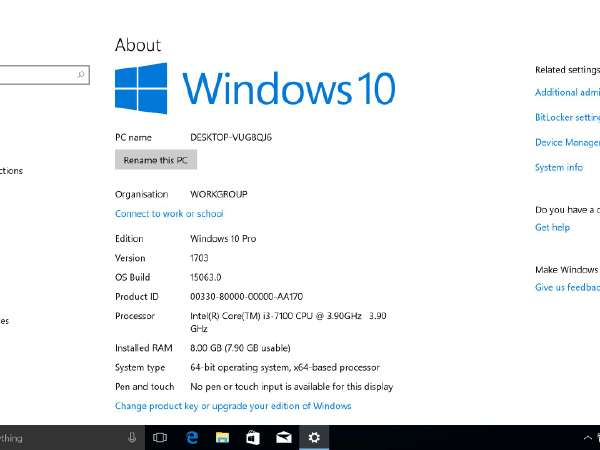Click the Product ID 00330-80000-00000-AA170
600x450 pixels.
point(246,297)
